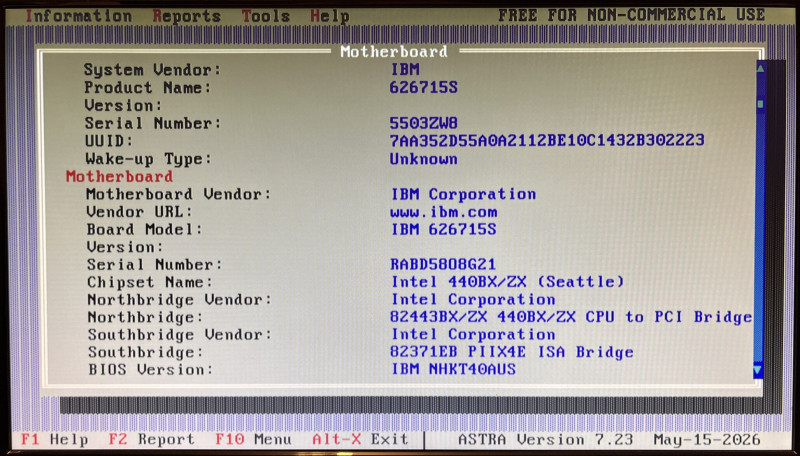Select the 82371EB PIIX4E ISA Bridge value
This screenshot has width=800, height=456.
coord(512,352)
